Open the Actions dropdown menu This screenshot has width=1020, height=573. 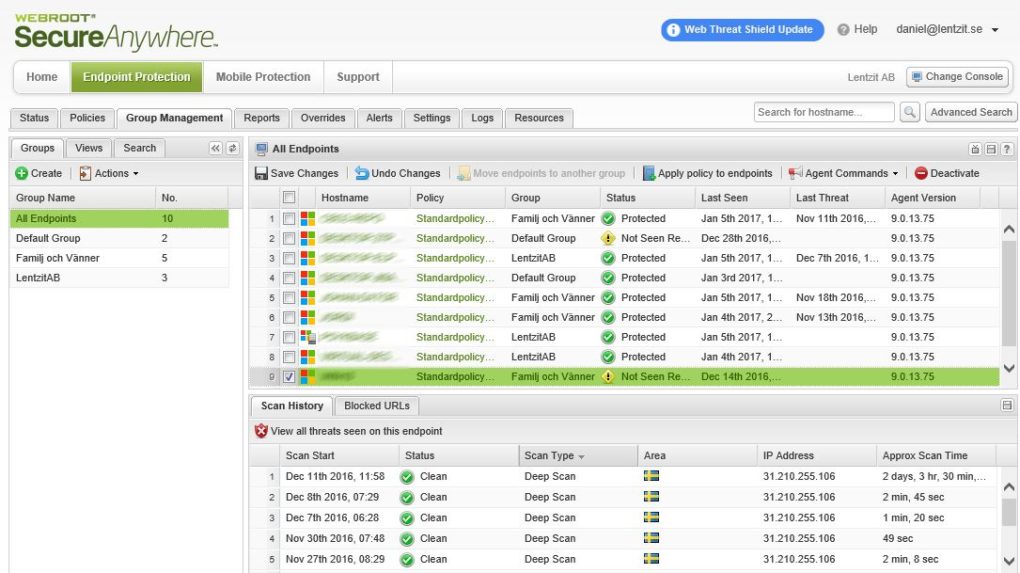click(109, 173)
